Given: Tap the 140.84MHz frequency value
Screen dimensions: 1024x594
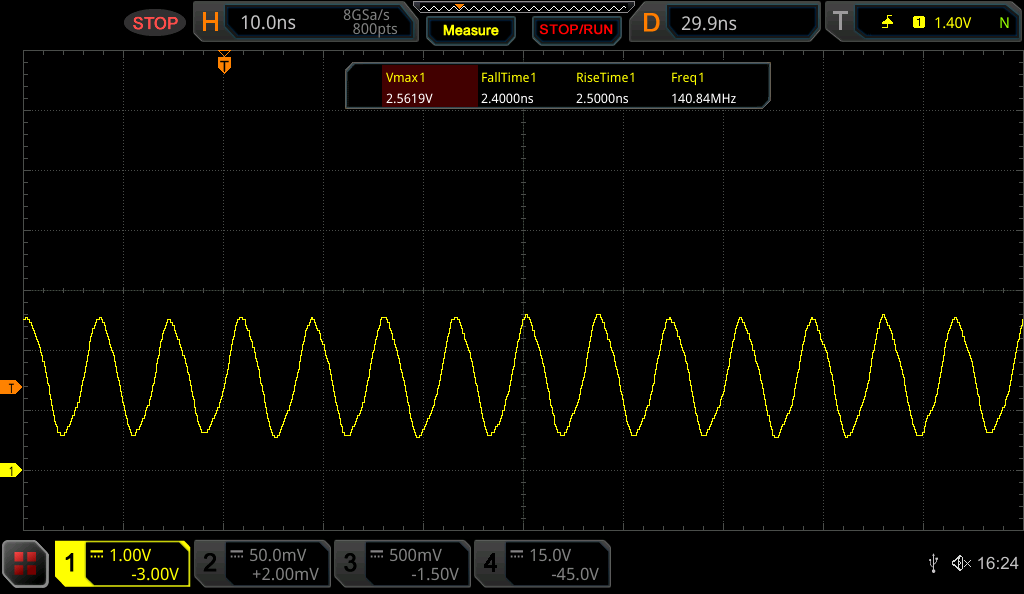Looking at the screenshot, I should (x=703, y=99).
